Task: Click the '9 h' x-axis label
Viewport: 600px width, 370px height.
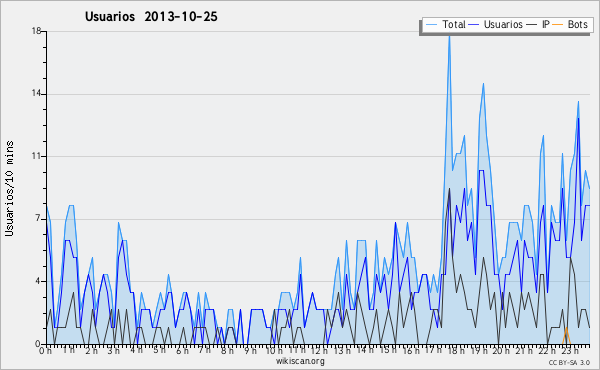Action: coord(250,350)
